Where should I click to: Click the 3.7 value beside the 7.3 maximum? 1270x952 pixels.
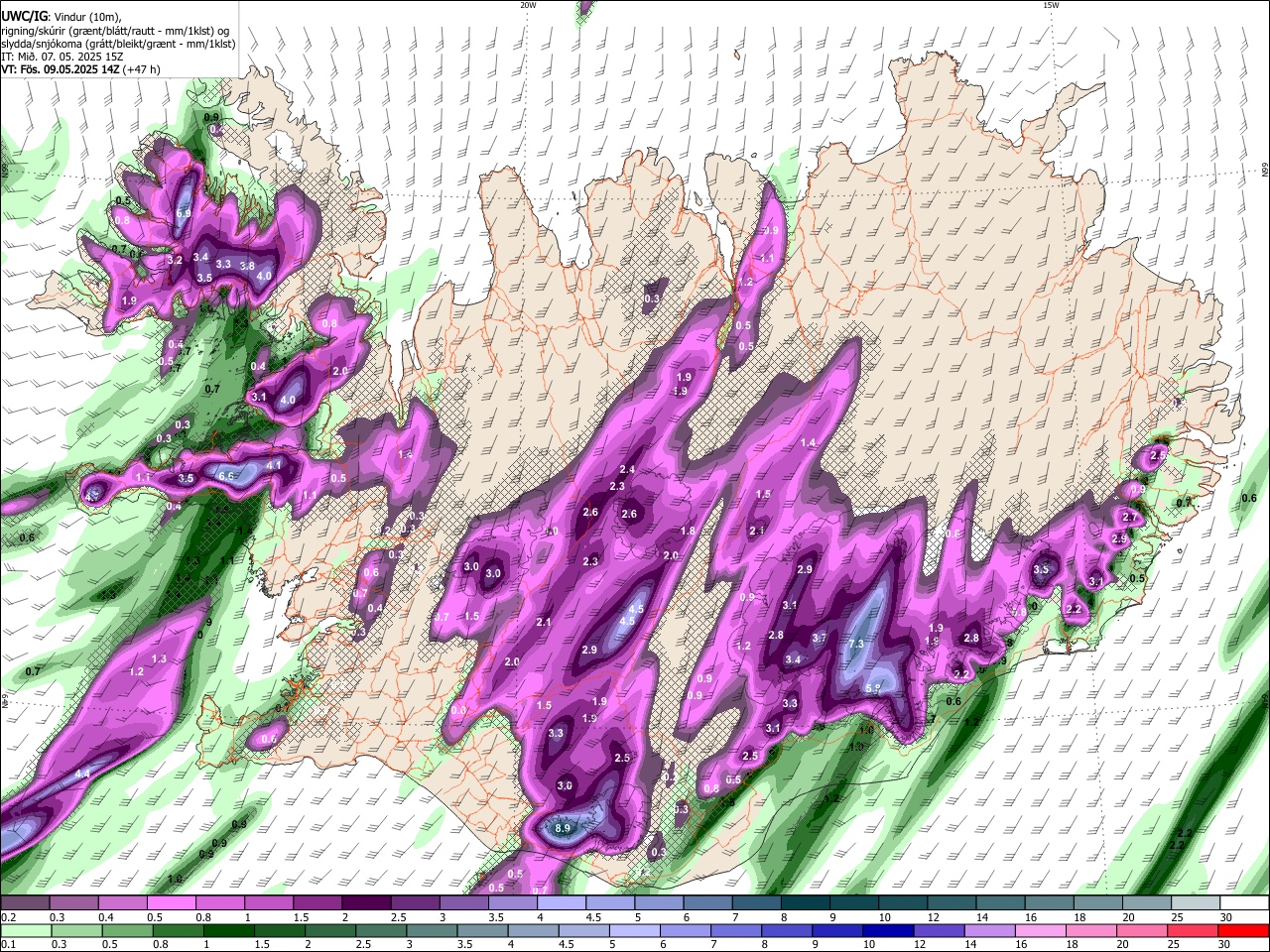tap(820, 638)
